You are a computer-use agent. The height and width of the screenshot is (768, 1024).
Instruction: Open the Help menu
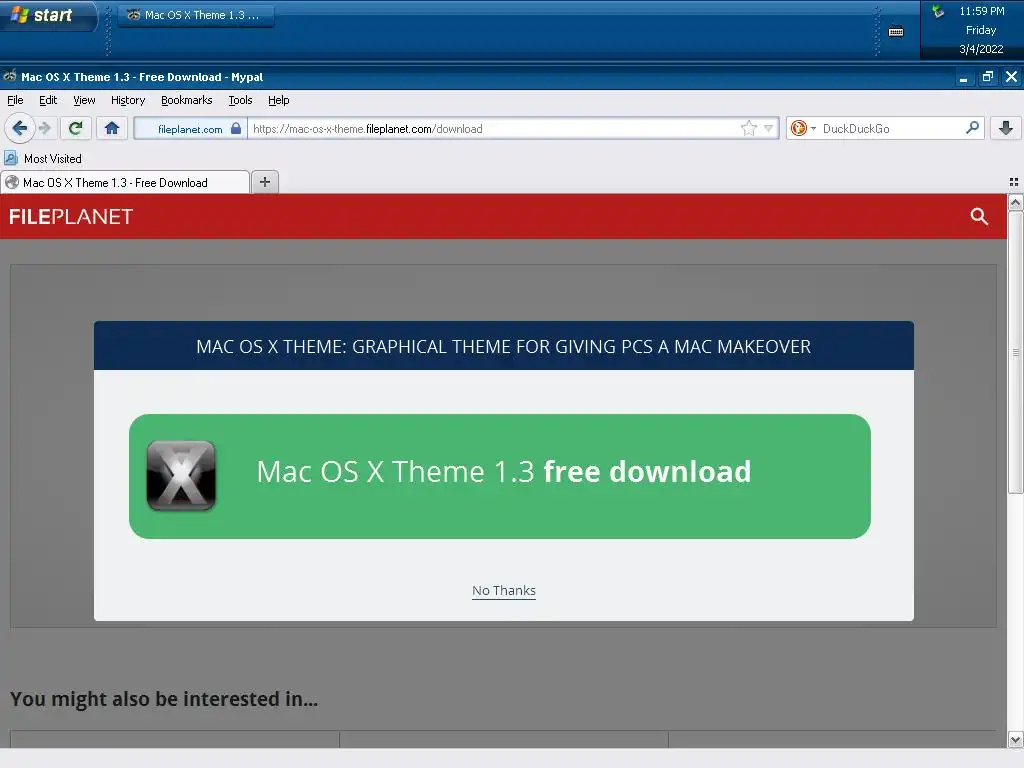(279, 100)
